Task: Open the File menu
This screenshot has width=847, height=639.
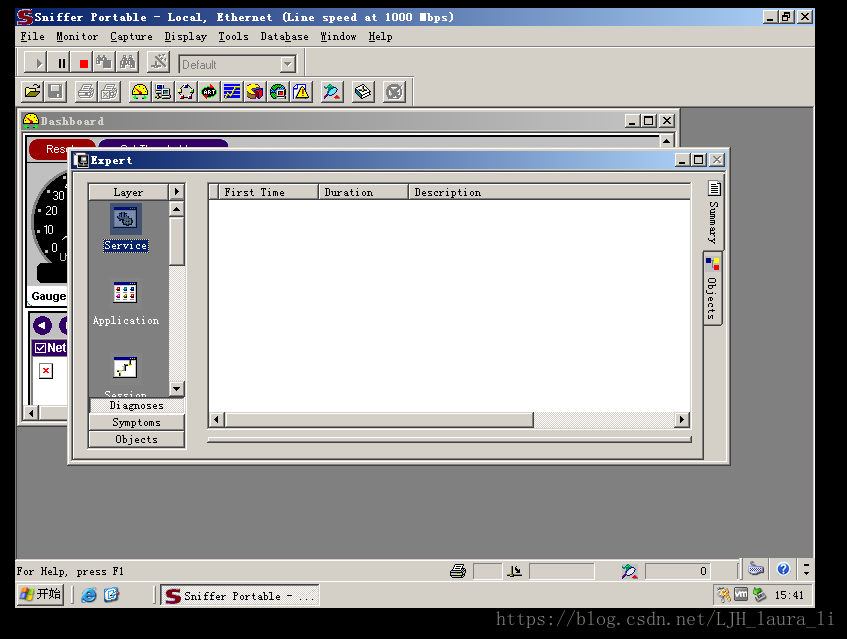Action: coord(32,37)
